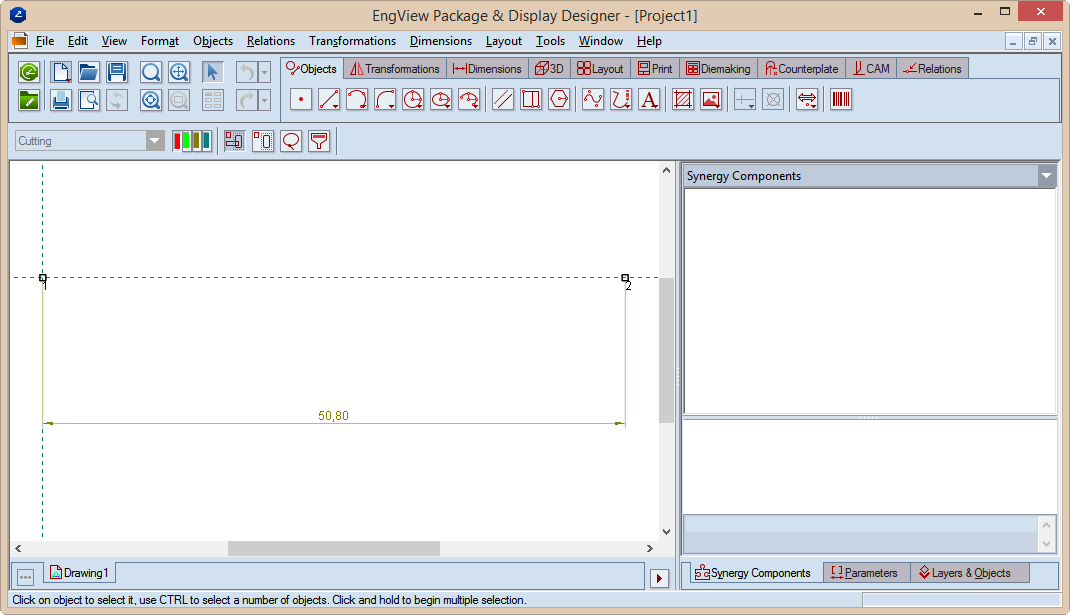This screenshot has height=615, width=1070.
Task: Click control point 1 on the drawing
Action: click(42, 278)
